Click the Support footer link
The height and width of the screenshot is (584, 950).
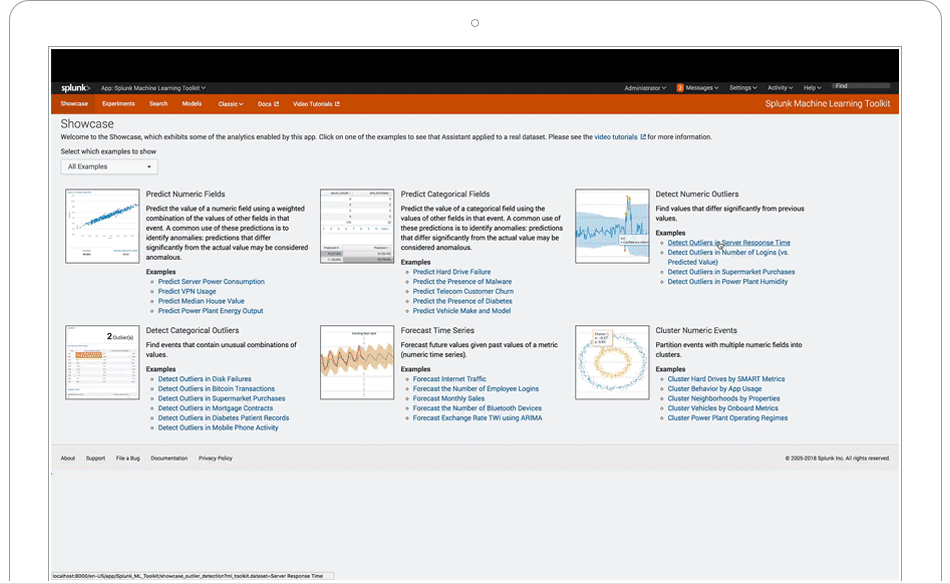(x=95, y=459)
